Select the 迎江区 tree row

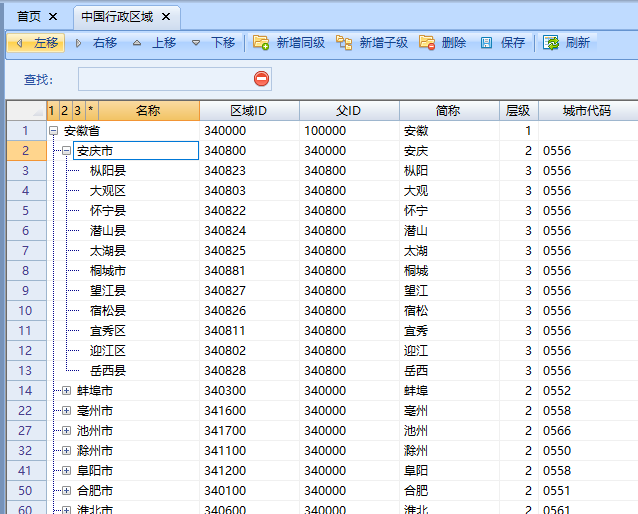point(108,350)
